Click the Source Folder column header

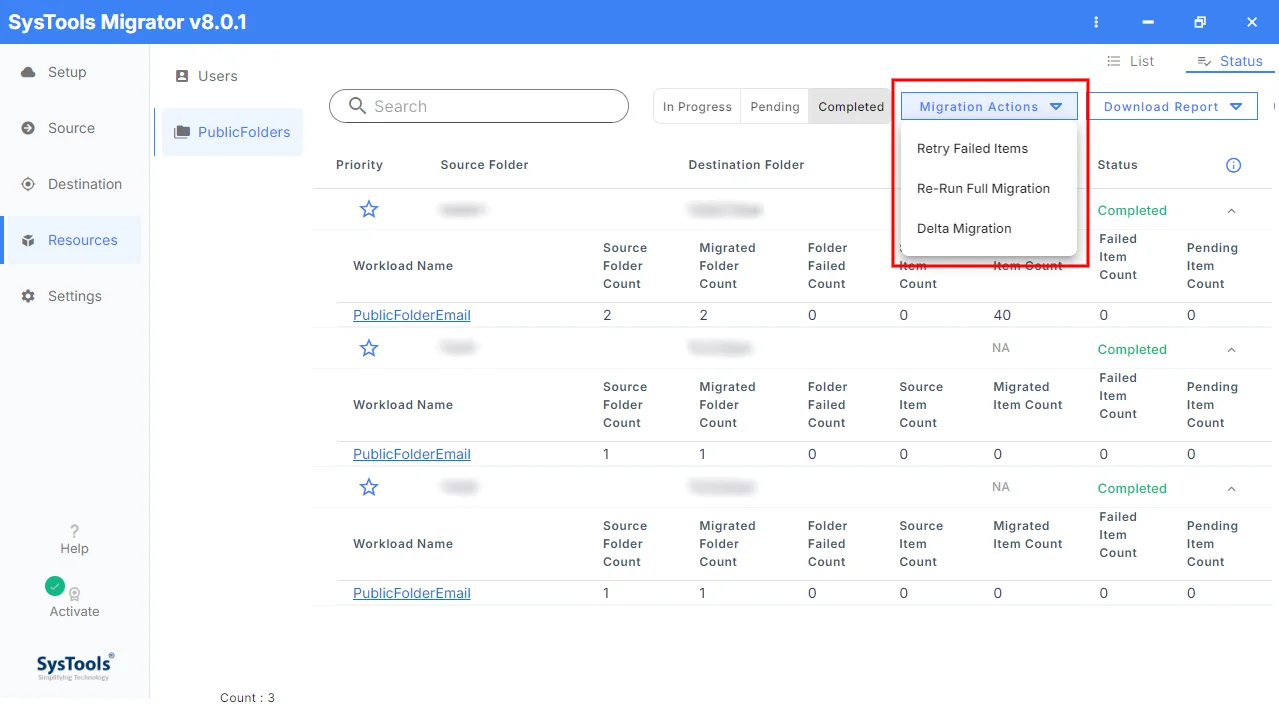[x=484, y=165]
